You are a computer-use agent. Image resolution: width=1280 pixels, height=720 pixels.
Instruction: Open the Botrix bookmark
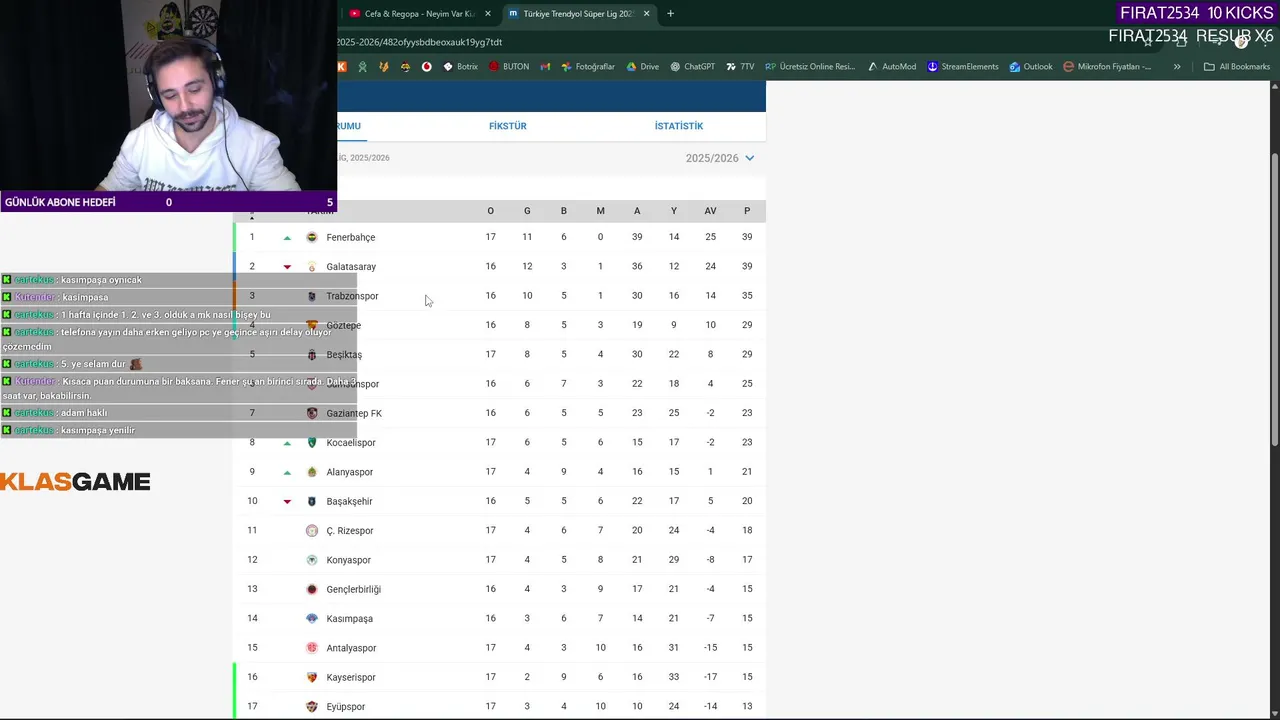click(x=460, y=67)
